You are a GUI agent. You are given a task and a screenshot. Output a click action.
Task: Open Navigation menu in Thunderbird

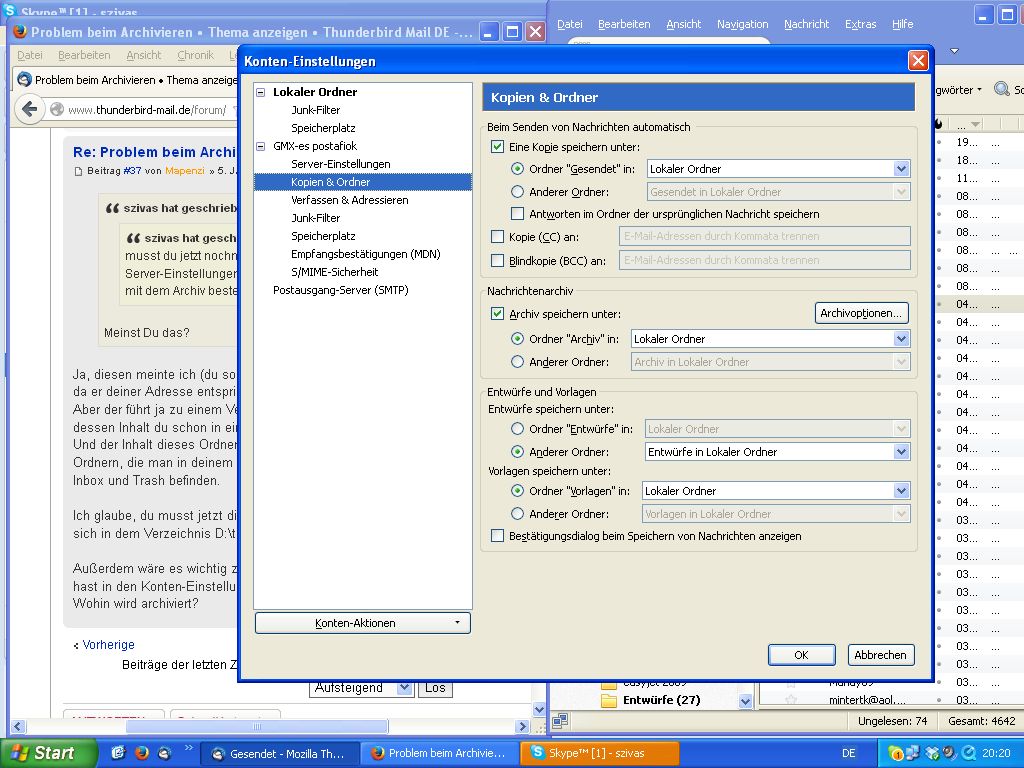point(743,24)
